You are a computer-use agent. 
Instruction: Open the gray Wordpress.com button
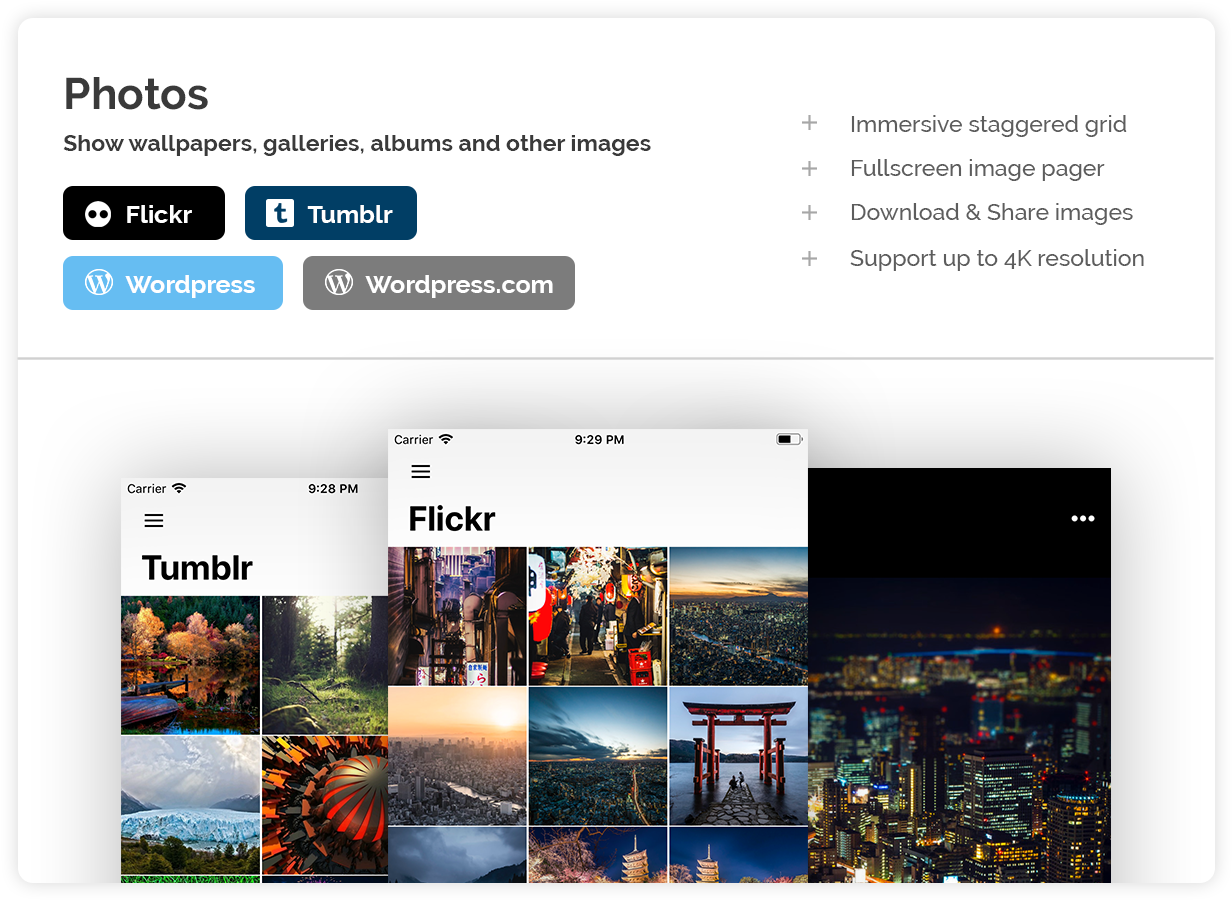439,283
